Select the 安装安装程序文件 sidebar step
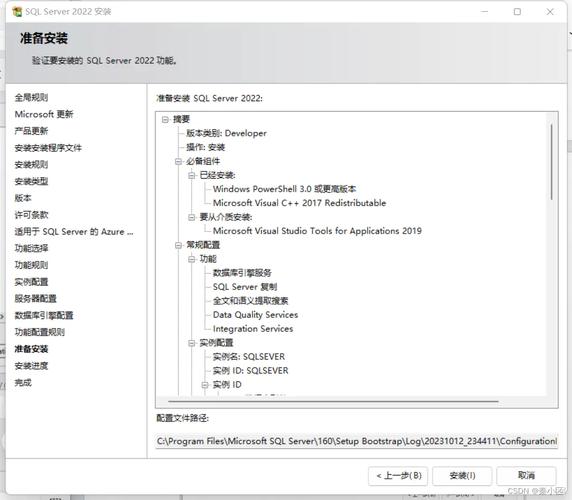Screen dimensions: 572x500 [48, 148]
